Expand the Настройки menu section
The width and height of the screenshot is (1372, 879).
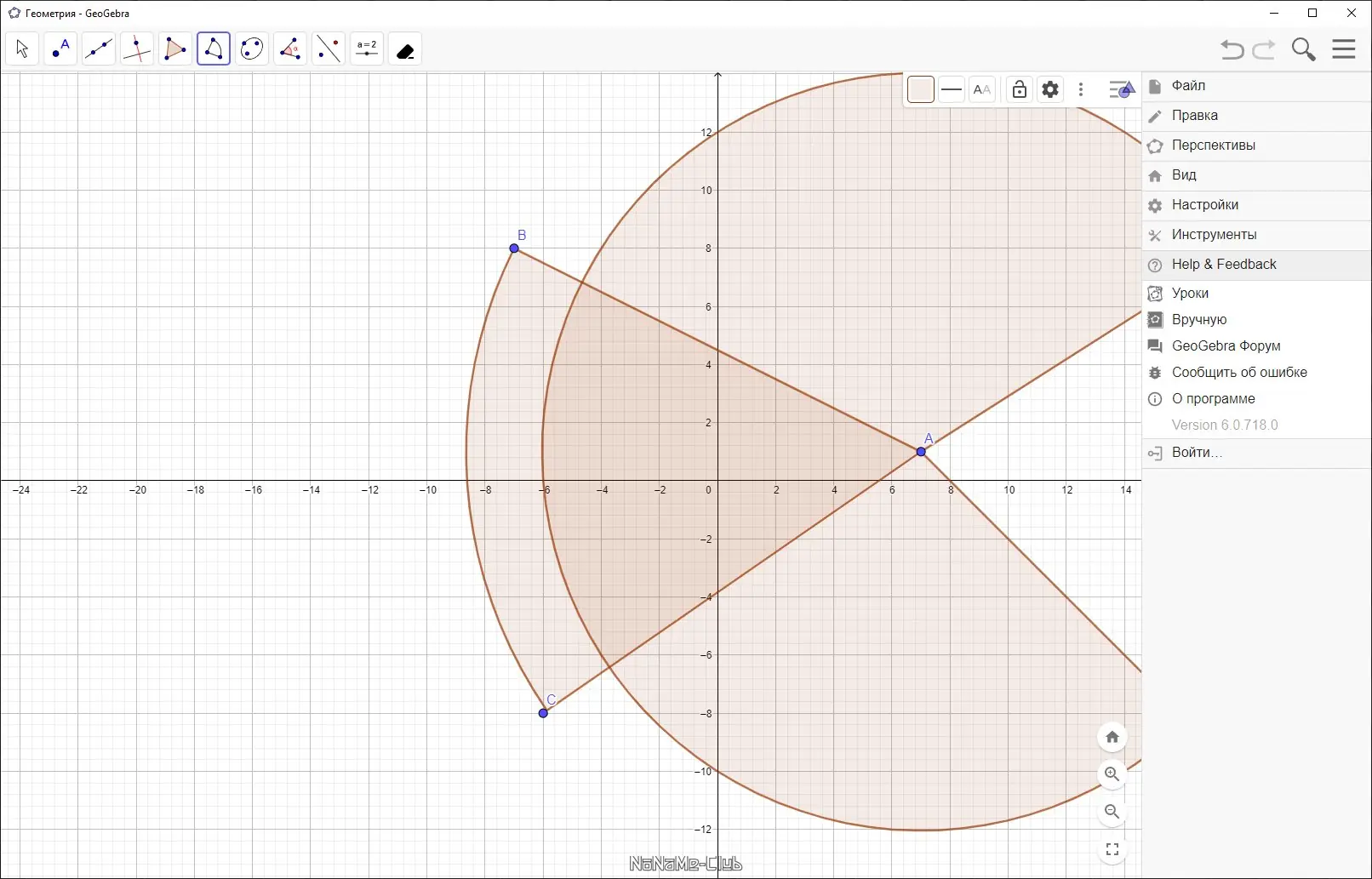pyautogui.click(x=1257, y=205)
